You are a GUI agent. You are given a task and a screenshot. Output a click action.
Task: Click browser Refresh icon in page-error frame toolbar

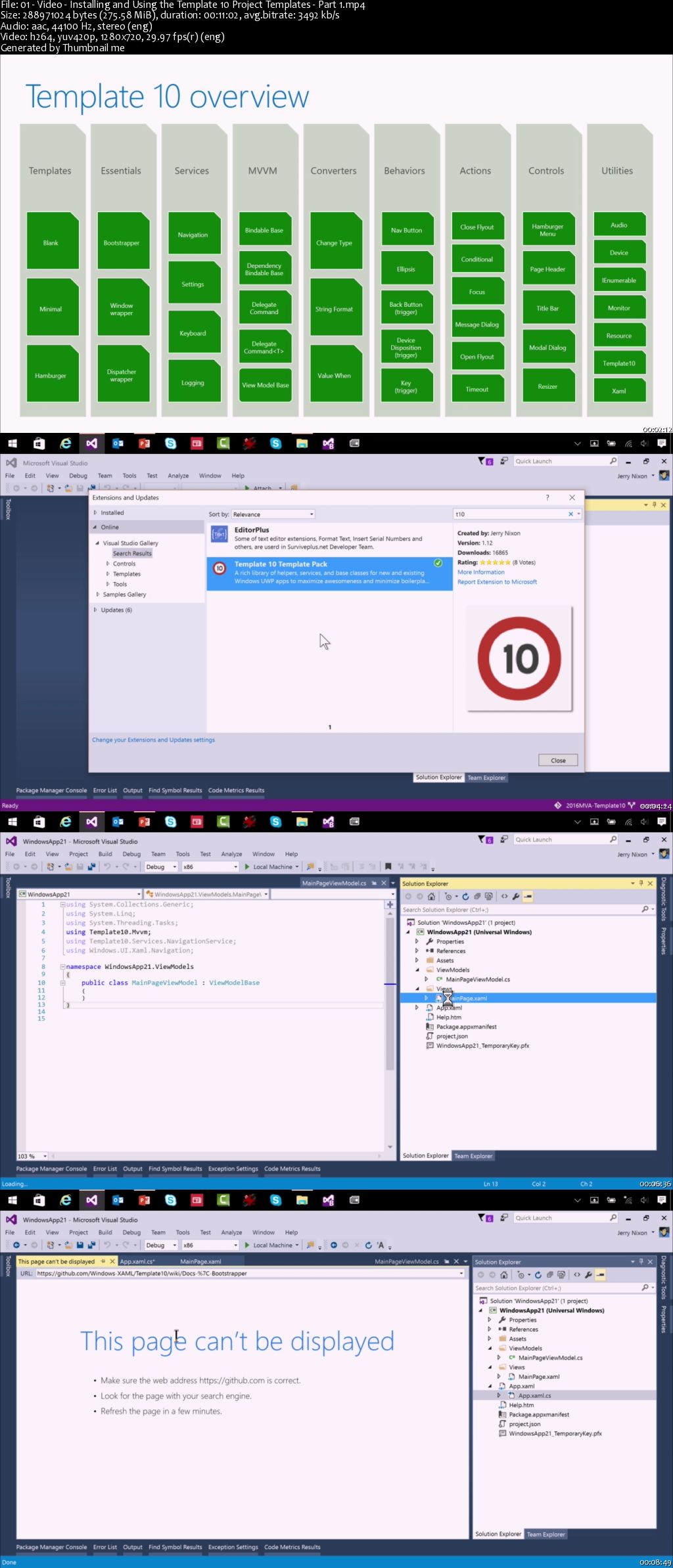pyautogui.click(x=368, y=1245)
